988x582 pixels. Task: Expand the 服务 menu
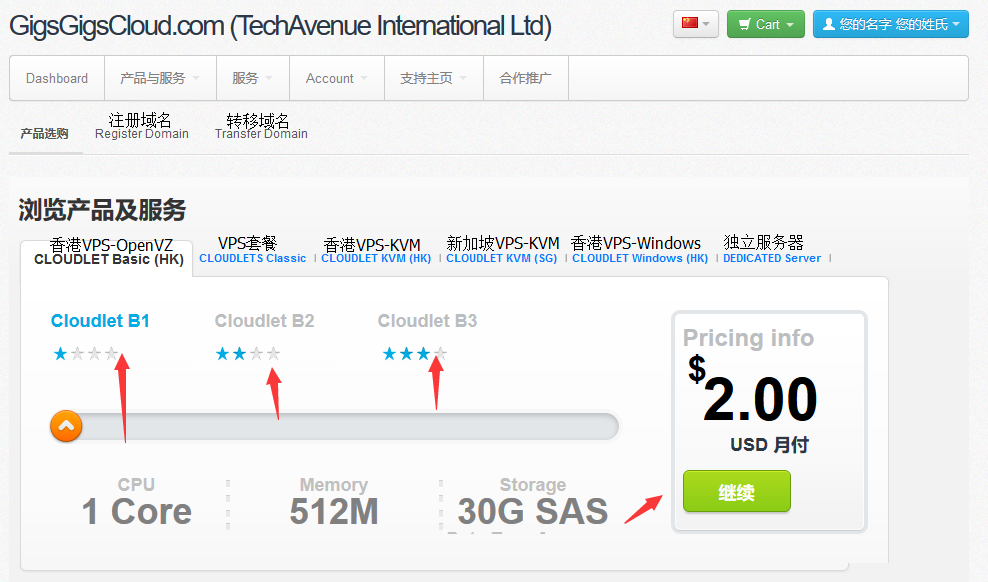(x=253, y=78)
